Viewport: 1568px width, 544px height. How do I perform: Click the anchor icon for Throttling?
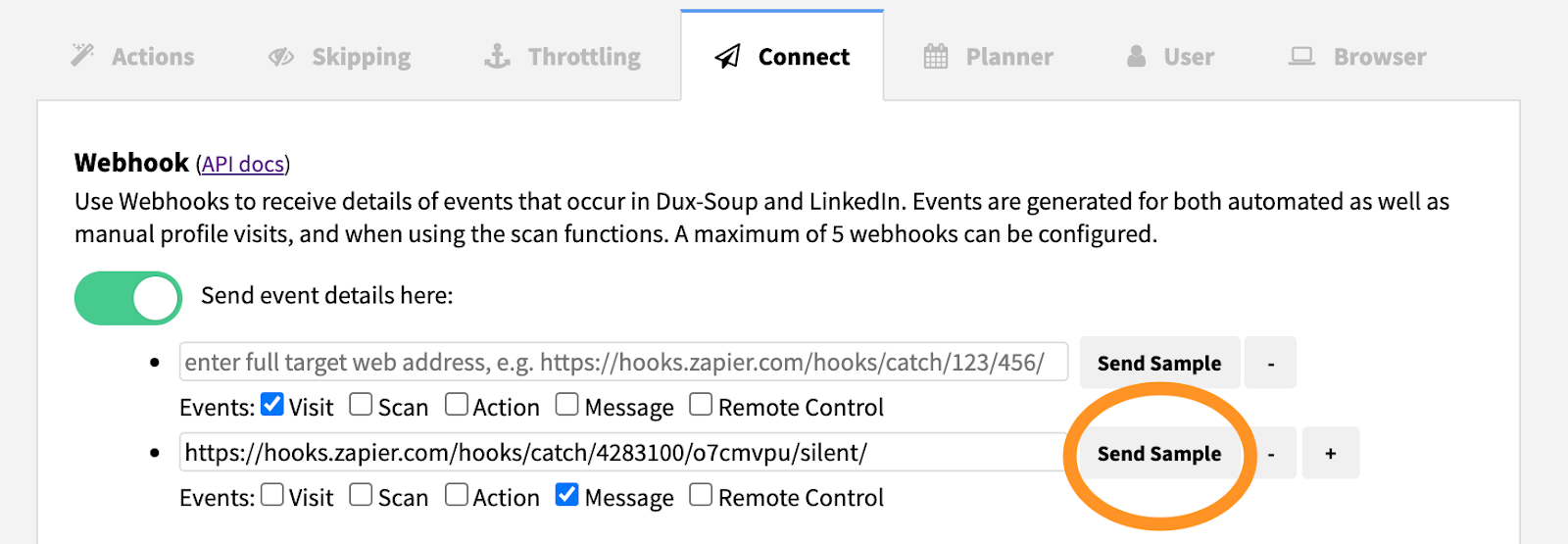coord(498,56)
